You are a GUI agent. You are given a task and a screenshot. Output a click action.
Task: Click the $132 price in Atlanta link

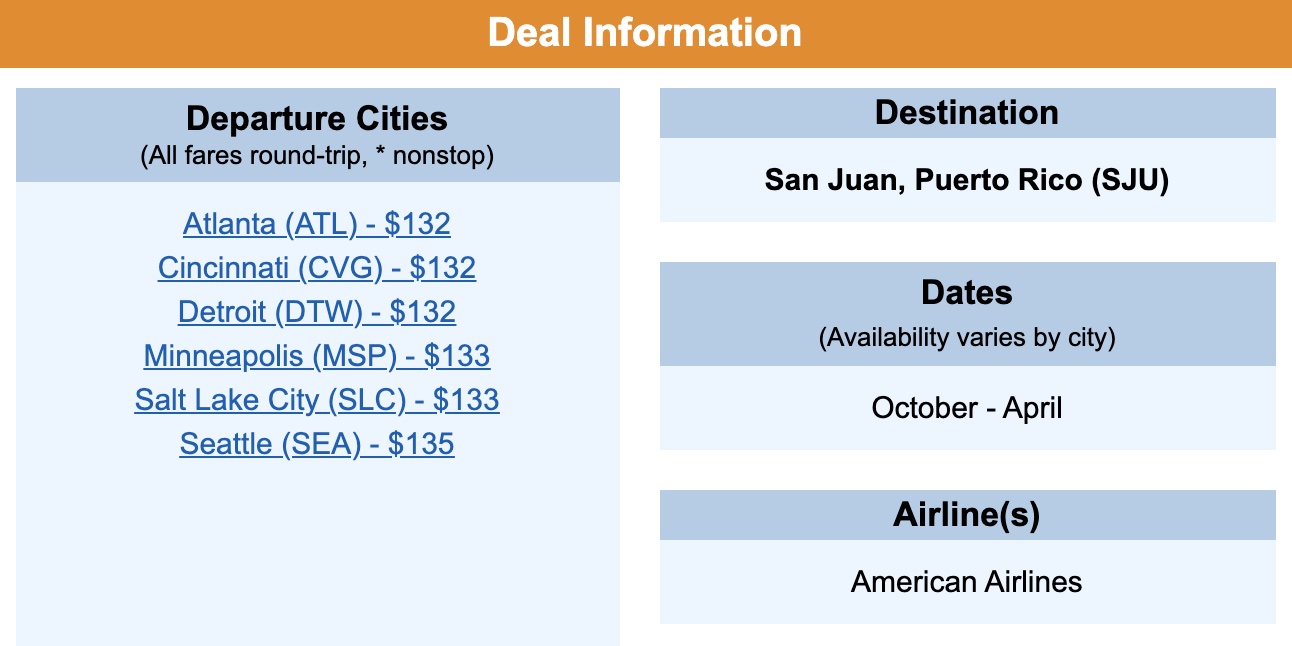(418, 224)
